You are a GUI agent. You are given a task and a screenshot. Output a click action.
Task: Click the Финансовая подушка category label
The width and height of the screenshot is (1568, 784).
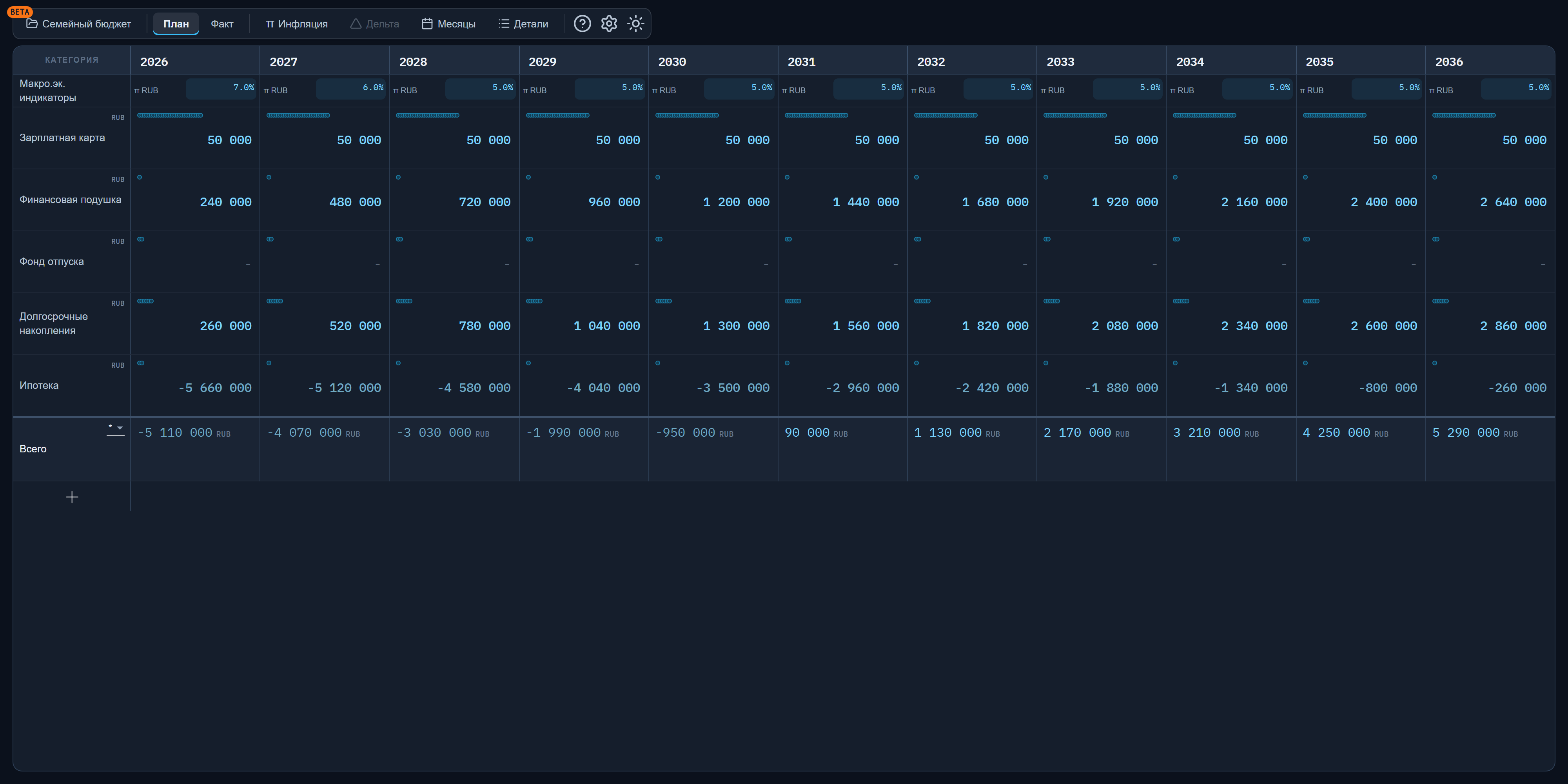(x=70, y=200)
